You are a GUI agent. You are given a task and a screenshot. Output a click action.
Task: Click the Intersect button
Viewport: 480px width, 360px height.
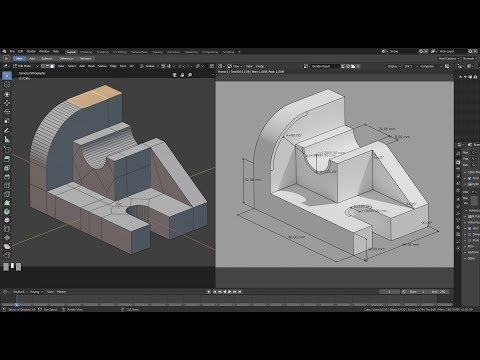tap(85, 58)
